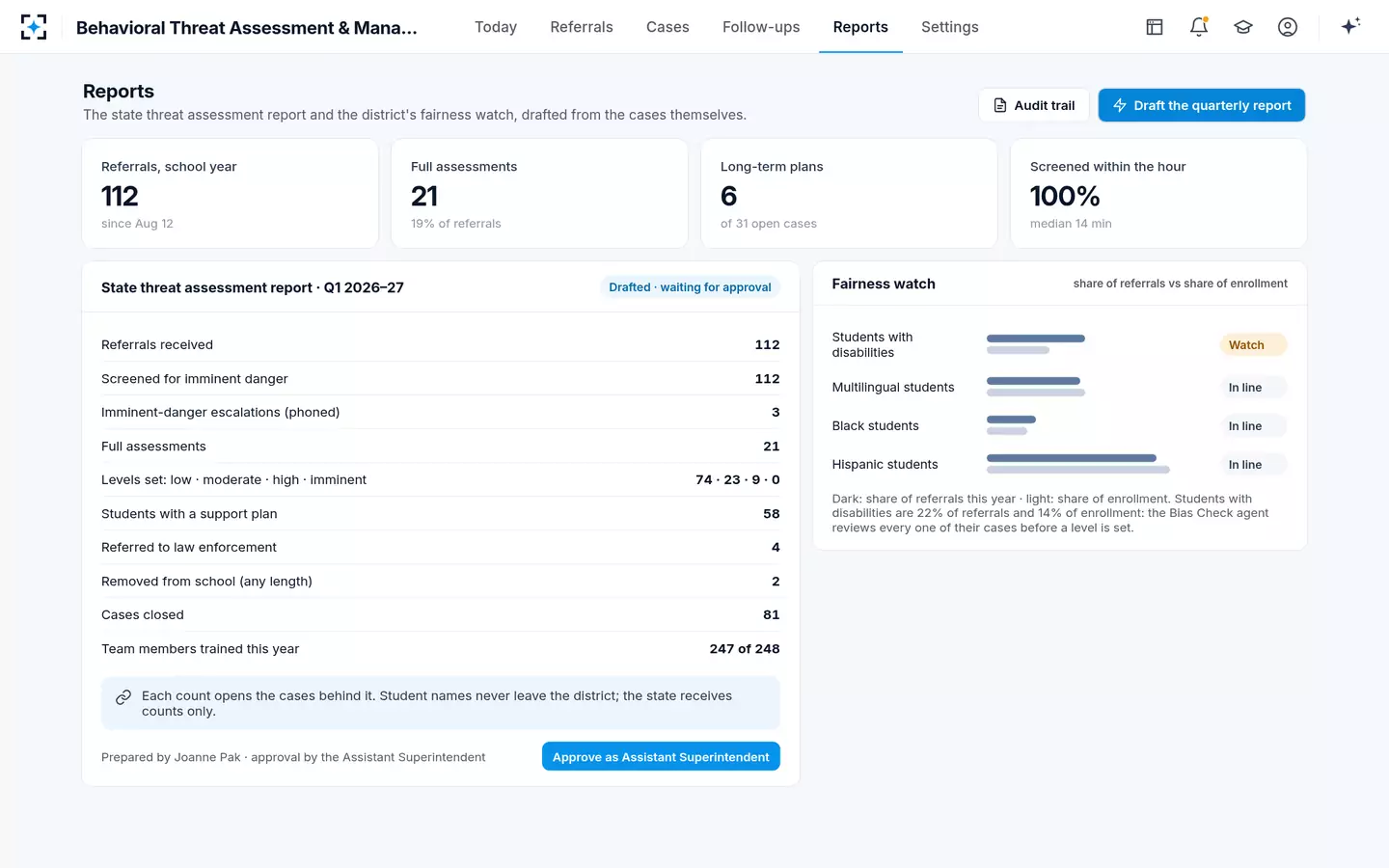Go to the Cases tab
The width and height of the screenshot is (1389, 868).
(667, 27)
